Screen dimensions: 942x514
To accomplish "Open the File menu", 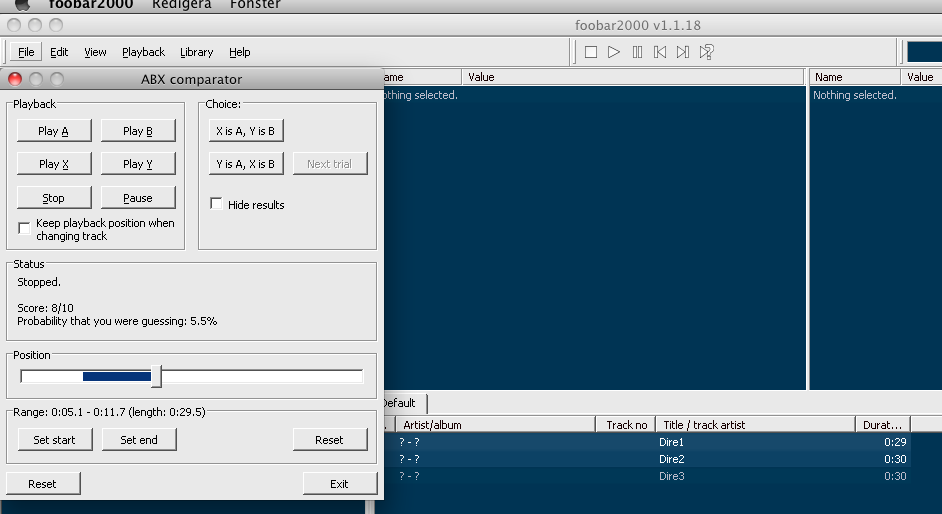I will [x=26, y=52].
